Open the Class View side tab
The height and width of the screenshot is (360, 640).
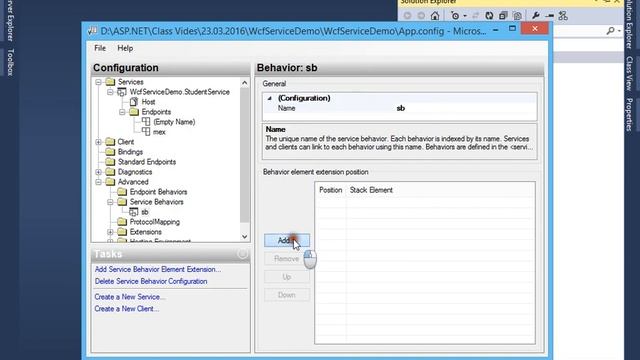pyautogui.click(x=629, y=73)
